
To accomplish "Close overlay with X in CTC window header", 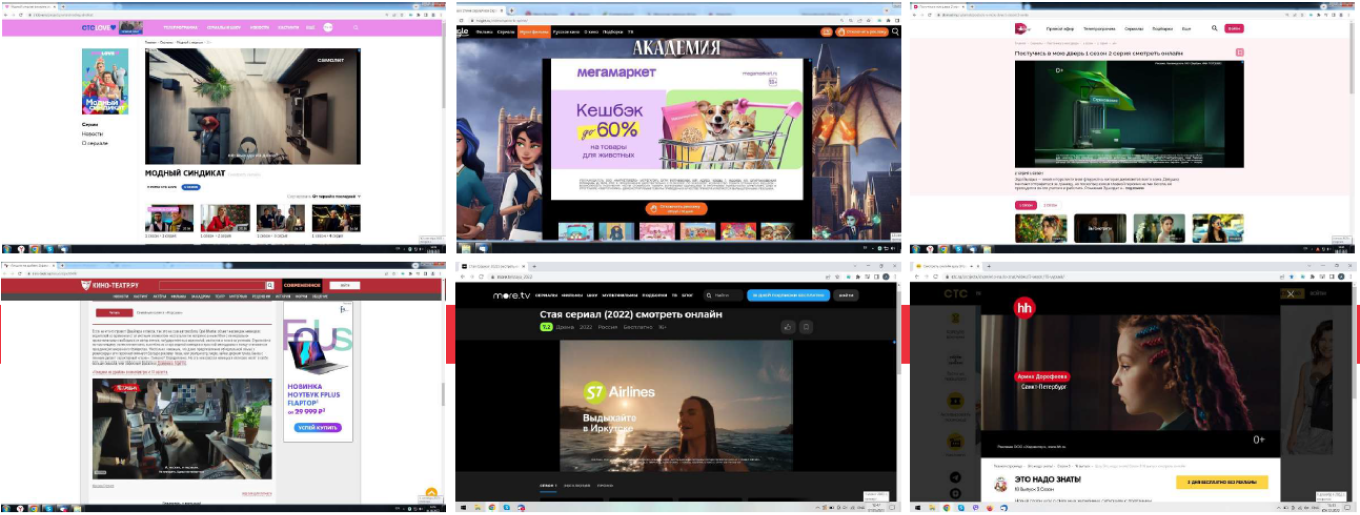I will coord(1291,293).
